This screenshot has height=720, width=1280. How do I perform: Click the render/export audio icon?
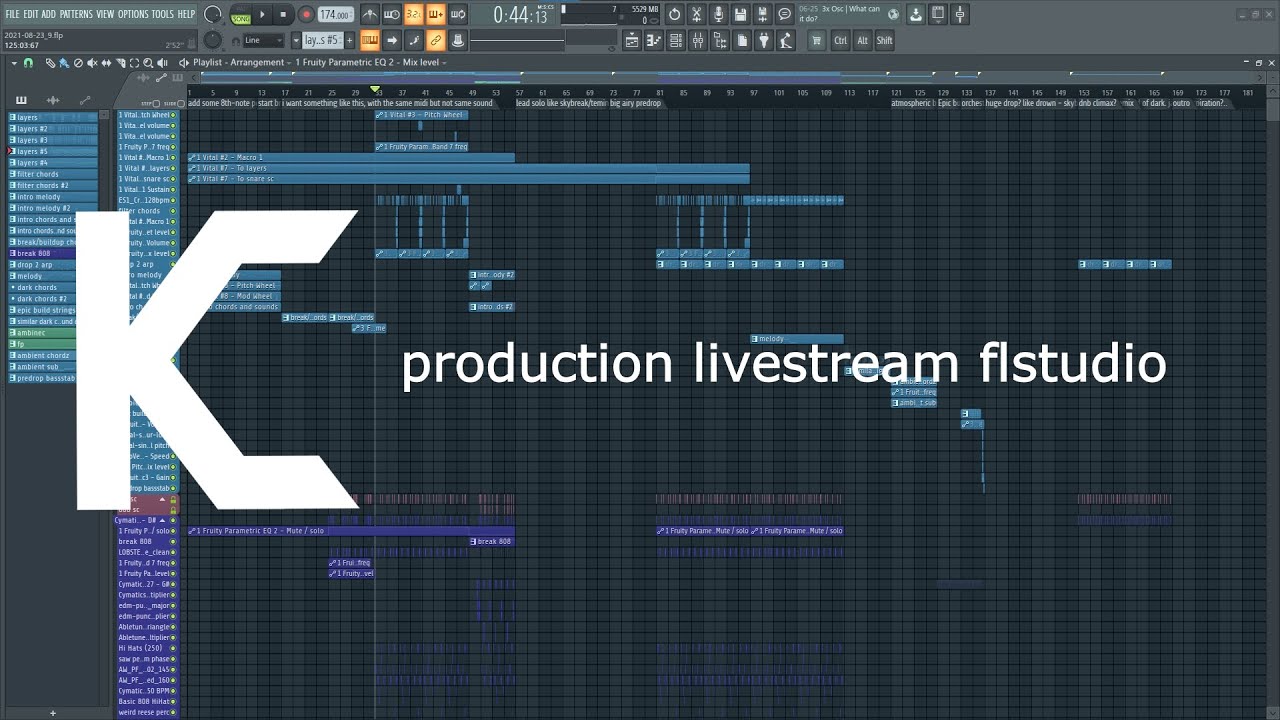tap(762, 14)
